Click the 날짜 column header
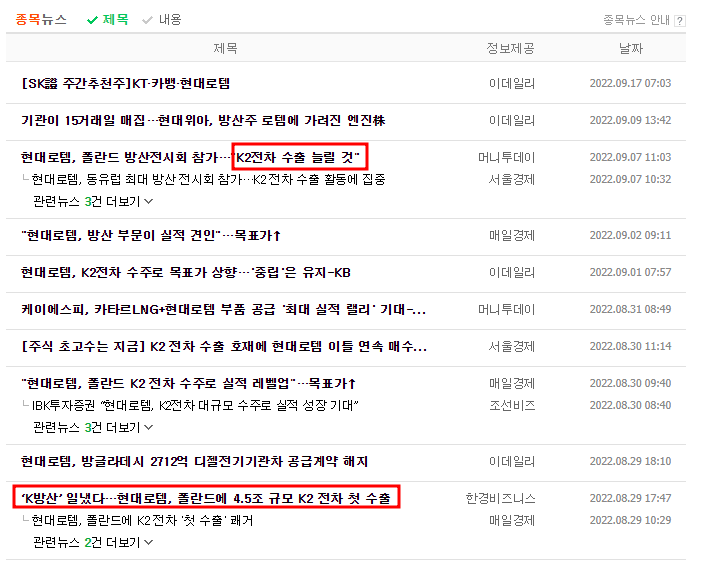704x562 pixels. [630, 48]
